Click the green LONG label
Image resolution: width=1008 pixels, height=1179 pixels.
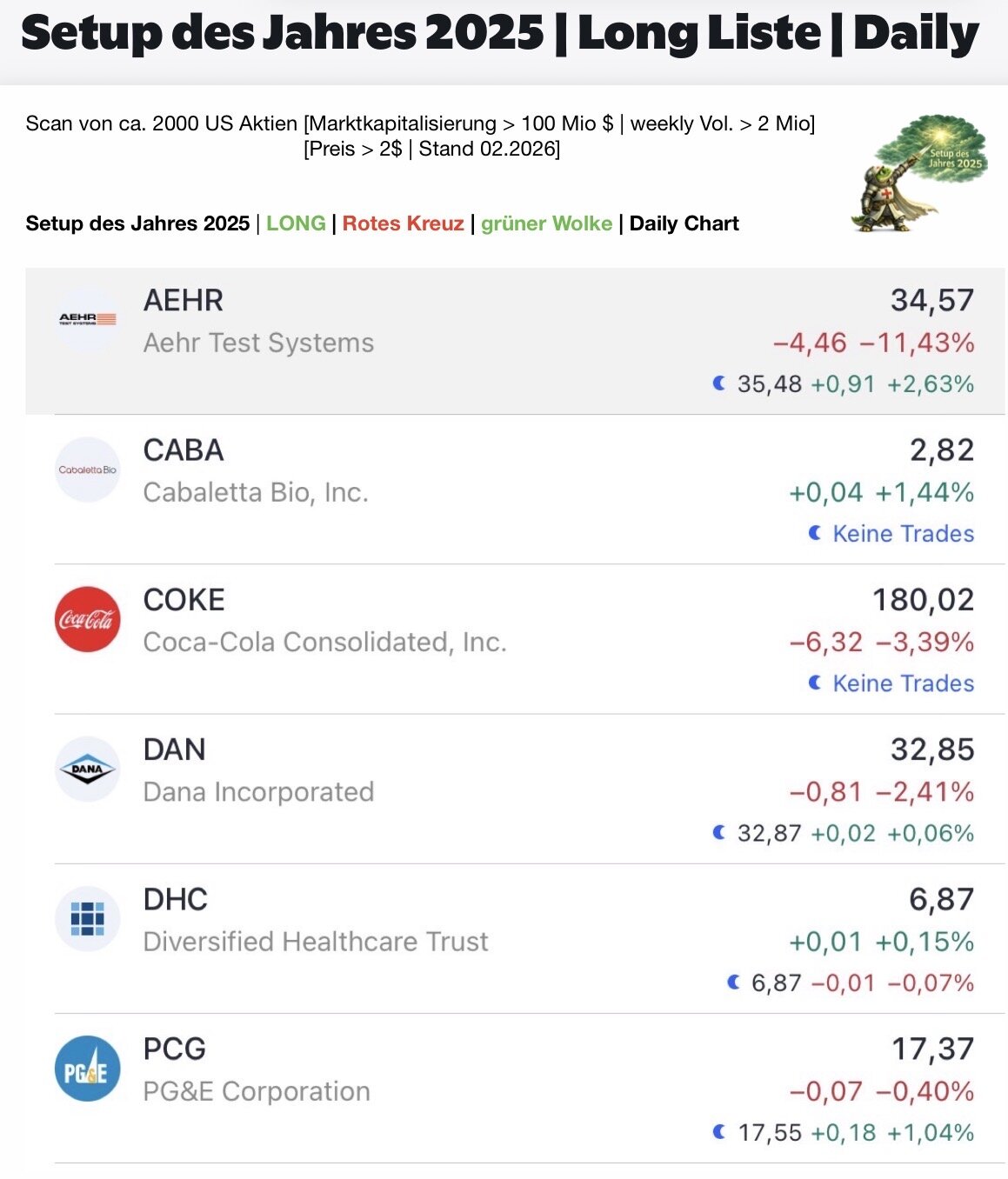pos(296,223)
